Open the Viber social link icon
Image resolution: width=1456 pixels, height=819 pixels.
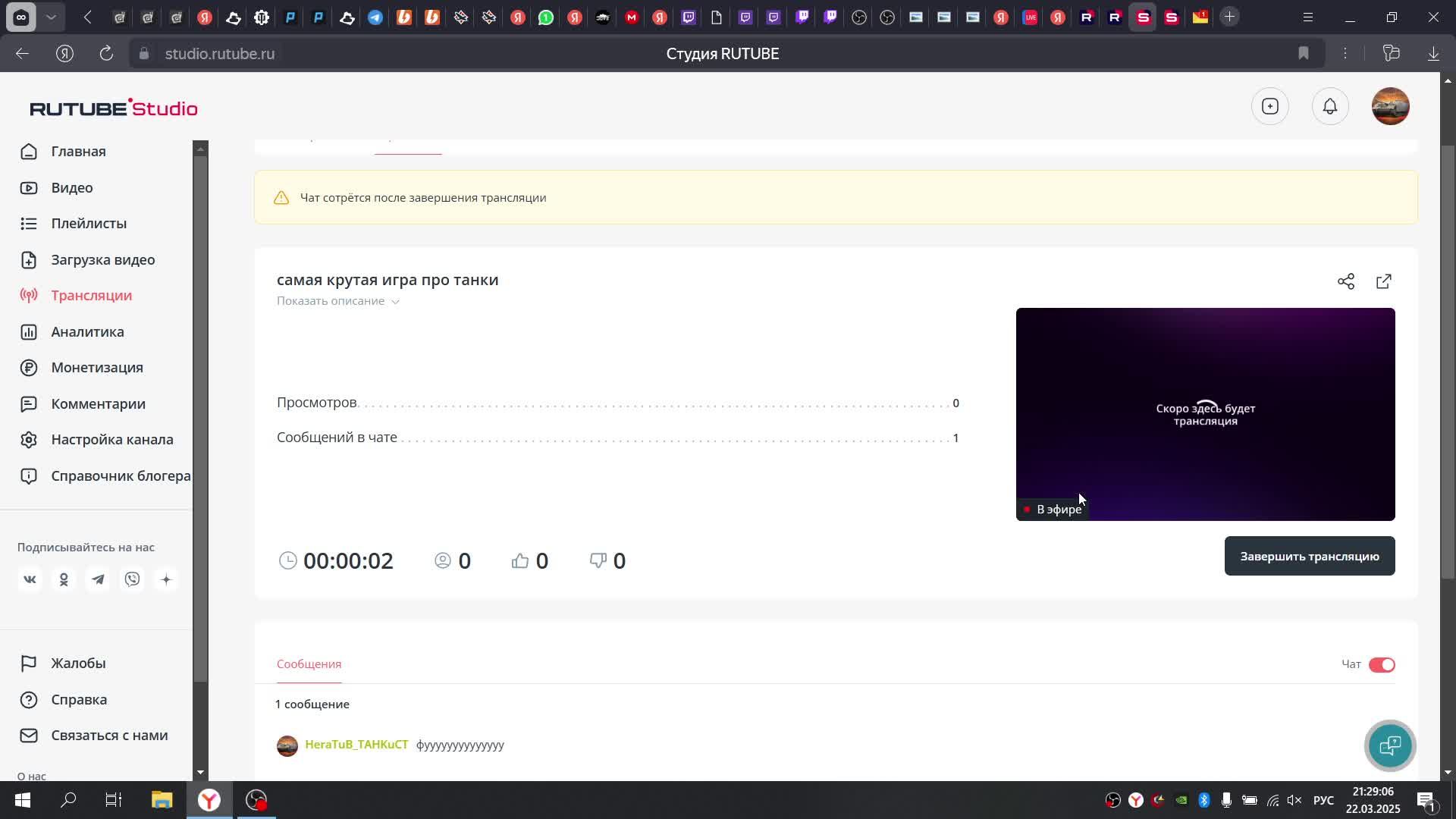tap(133, 580)
